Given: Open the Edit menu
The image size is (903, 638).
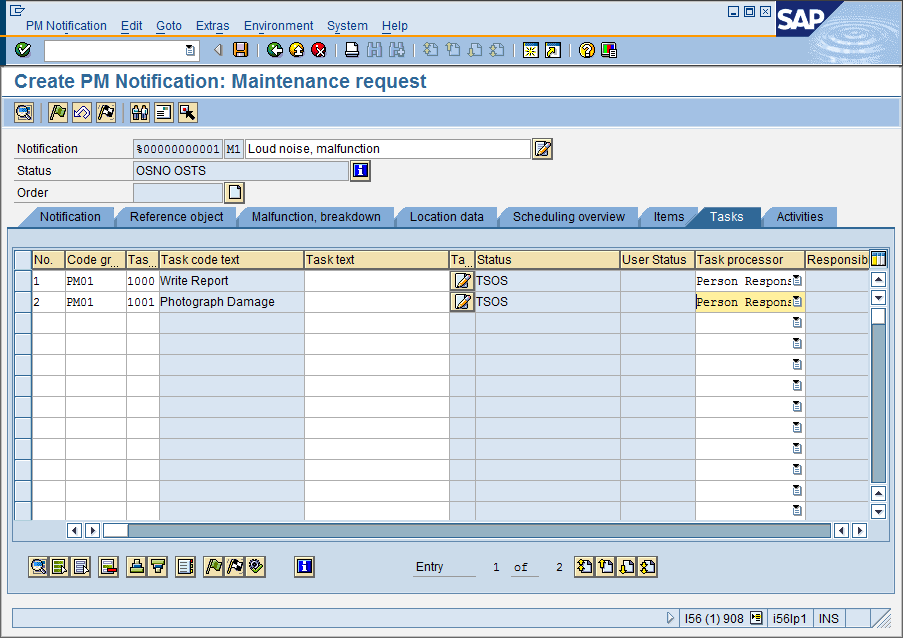Looking at the screenshot, I should pyautogui.click(x=131, y=26).
